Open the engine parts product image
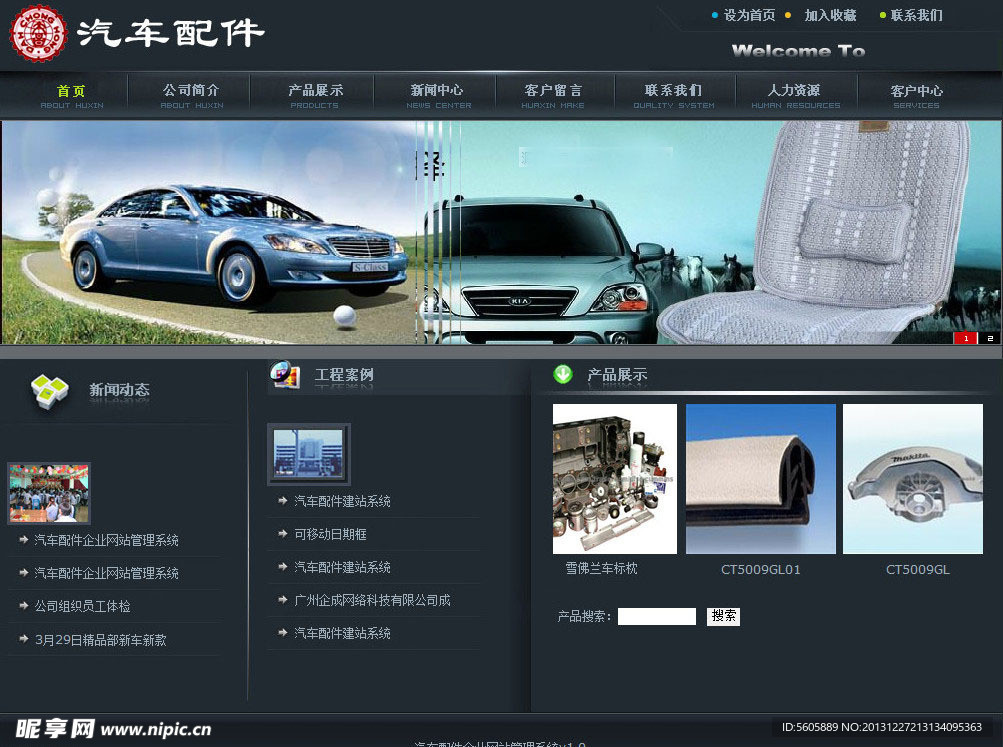The width and height of the screenshot is (1003, 747). click(x=615, y=478)
